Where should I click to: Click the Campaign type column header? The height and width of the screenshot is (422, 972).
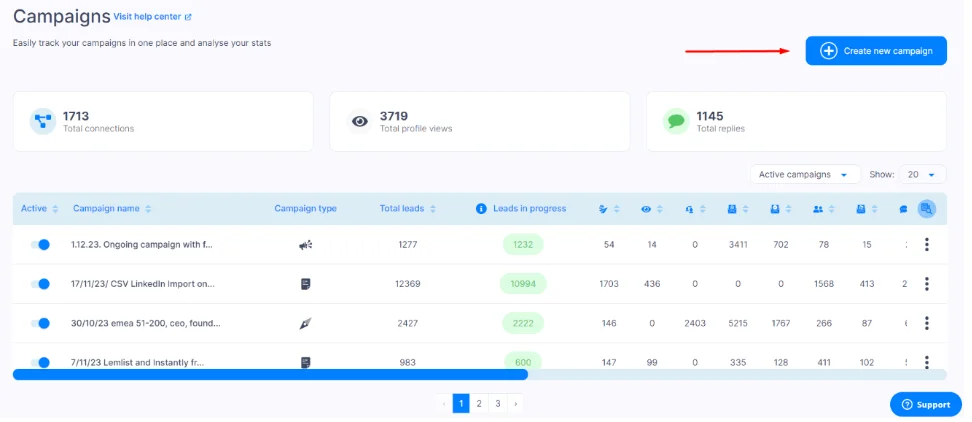pos(306,209)
